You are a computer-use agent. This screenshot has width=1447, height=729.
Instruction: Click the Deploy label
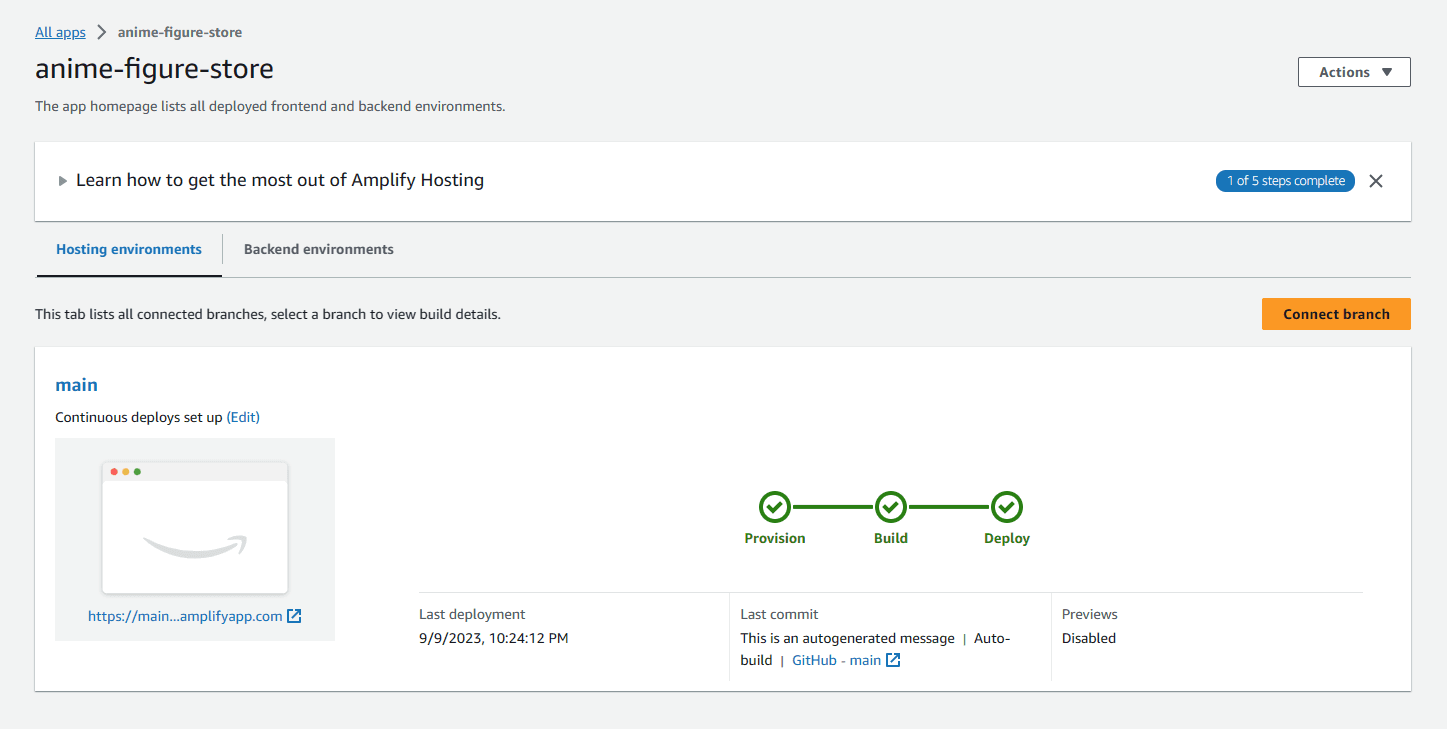tap(1007, 538)
